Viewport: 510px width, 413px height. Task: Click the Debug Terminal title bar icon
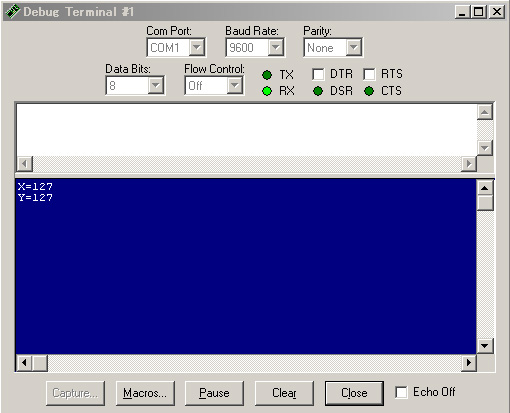click(13, 12)
